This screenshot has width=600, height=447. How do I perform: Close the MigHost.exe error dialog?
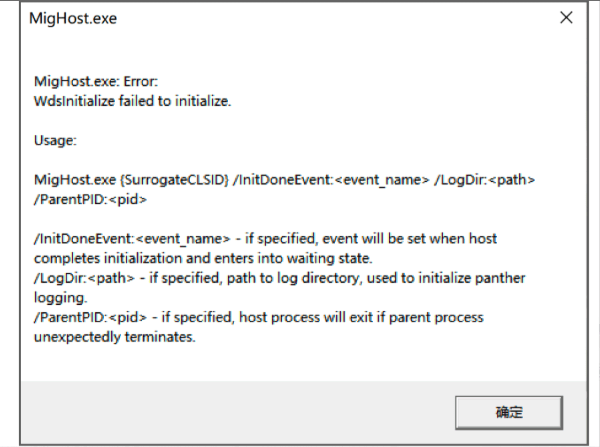(566, 18)
